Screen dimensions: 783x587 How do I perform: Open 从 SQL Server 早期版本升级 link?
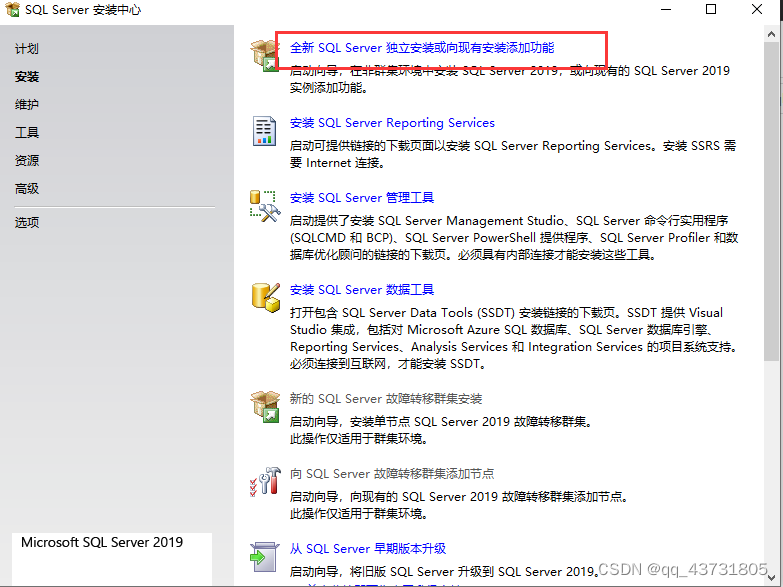tap(368, 549)
